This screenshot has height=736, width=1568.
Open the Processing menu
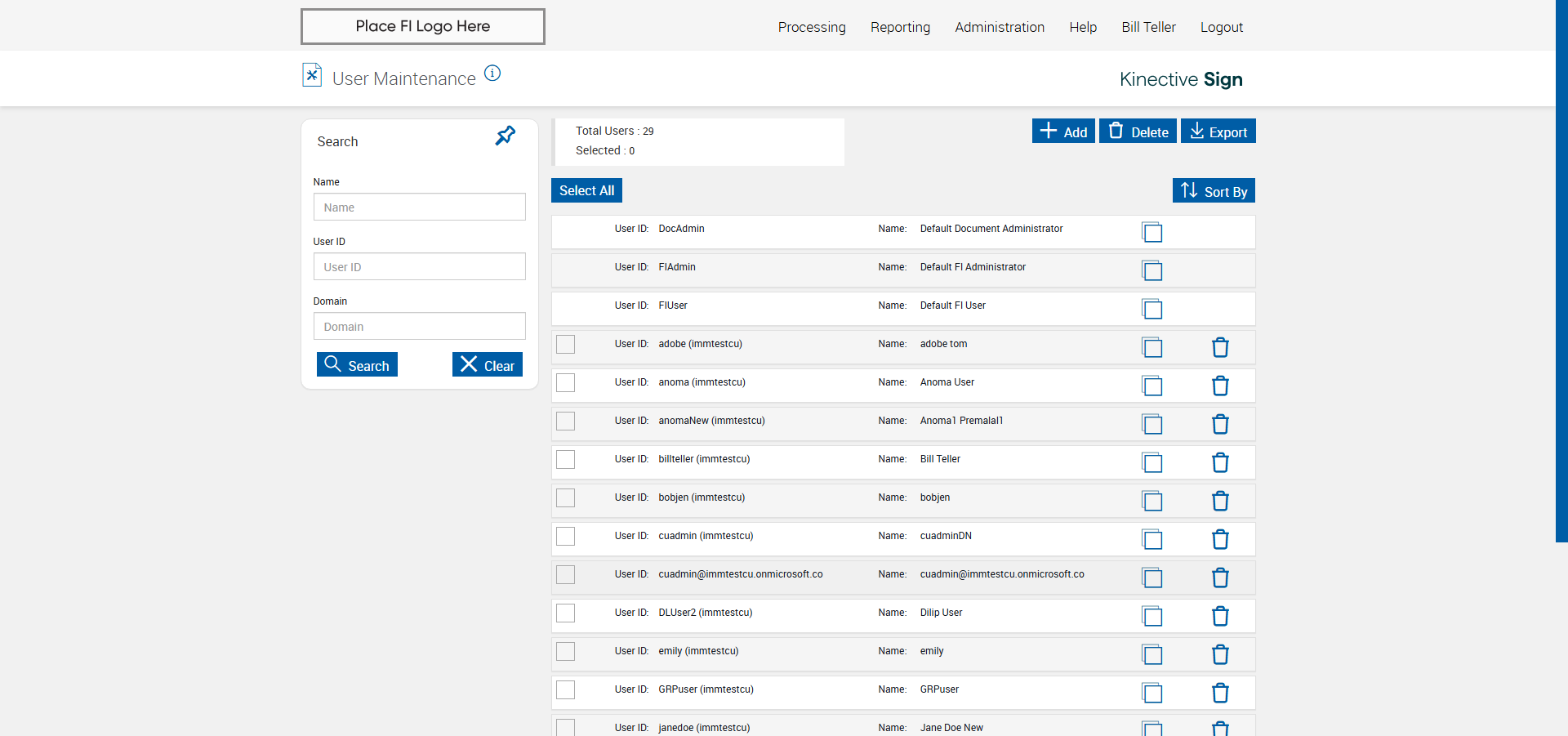click(x=812, y=27)
